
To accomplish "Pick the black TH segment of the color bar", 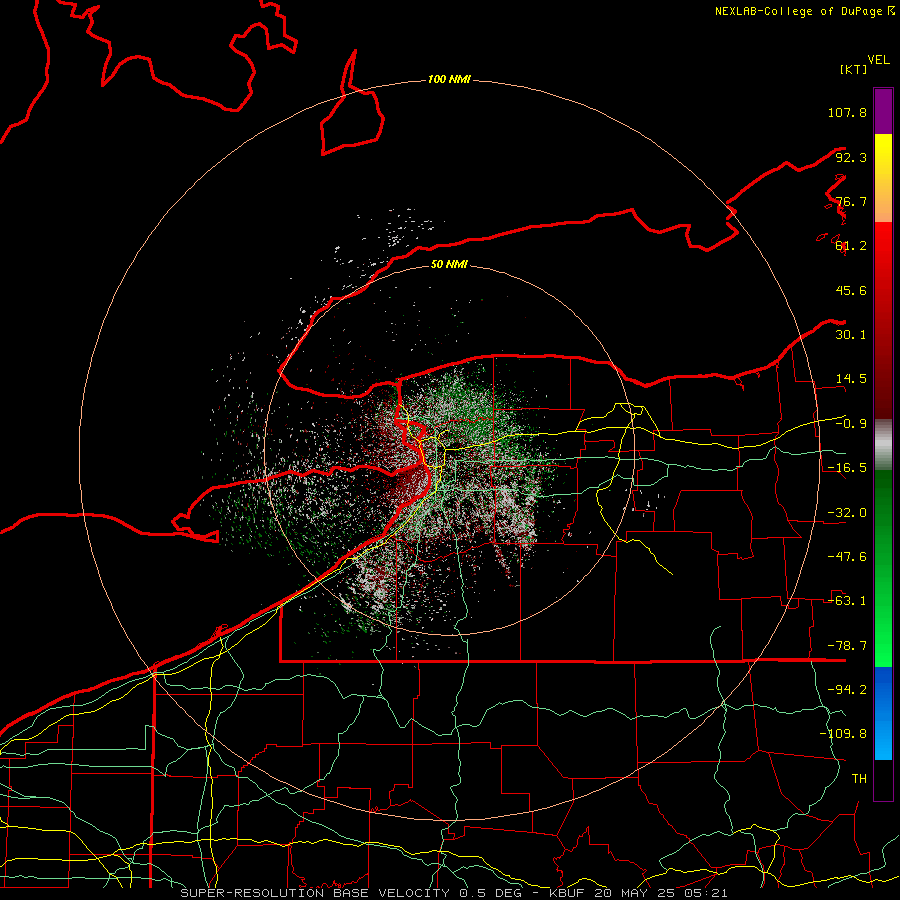I will [x=883, y=780].
